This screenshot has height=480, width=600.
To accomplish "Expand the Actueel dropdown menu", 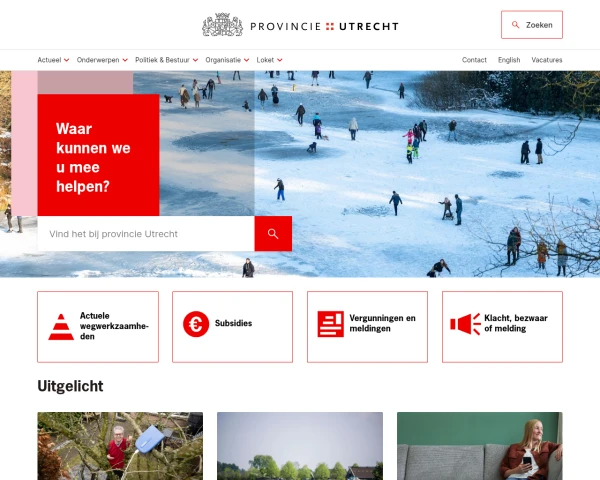I will tap(53, 60).
